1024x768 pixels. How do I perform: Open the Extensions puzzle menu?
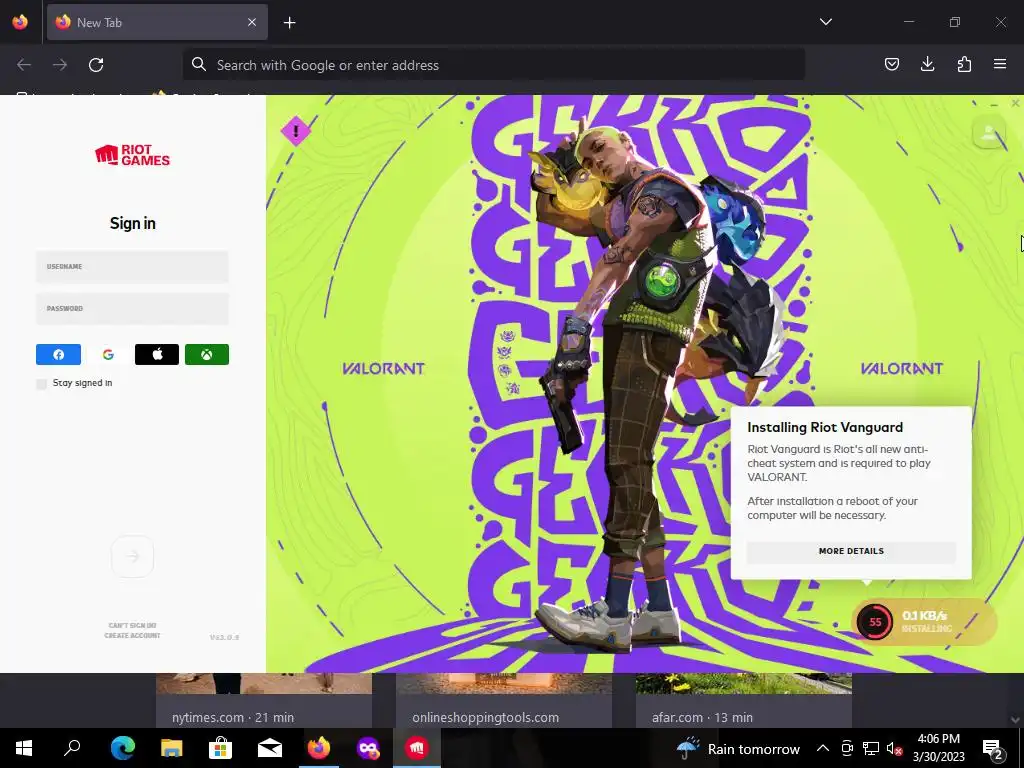pos(964,64)
